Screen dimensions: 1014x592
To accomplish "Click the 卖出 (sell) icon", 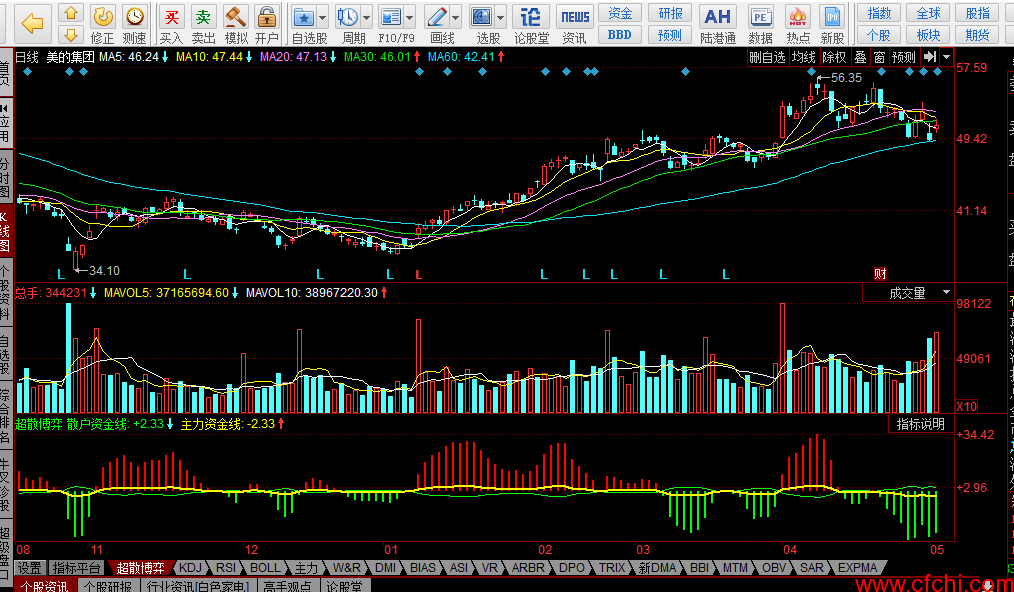I will [x=203, y=18].
